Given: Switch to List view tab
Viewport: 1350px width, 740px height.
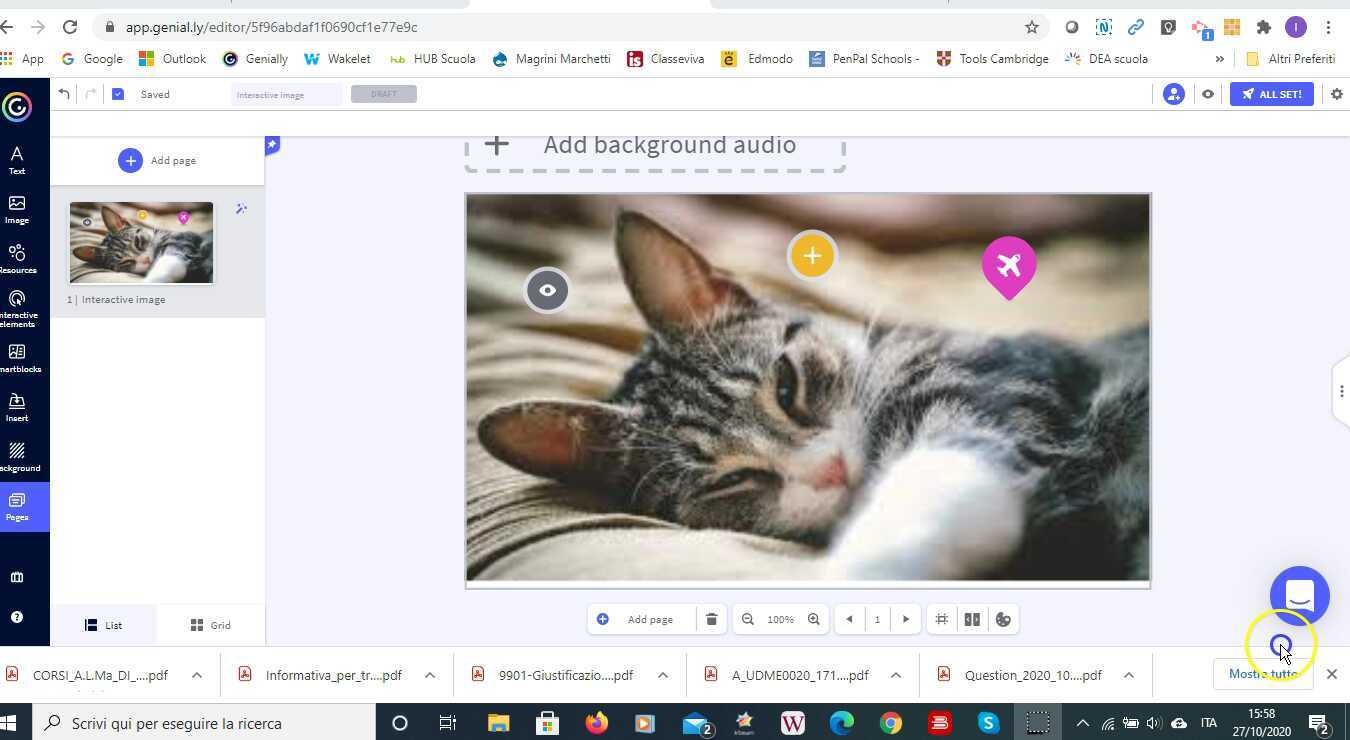Looking at the screenshot, I should [x=104, y=625].
